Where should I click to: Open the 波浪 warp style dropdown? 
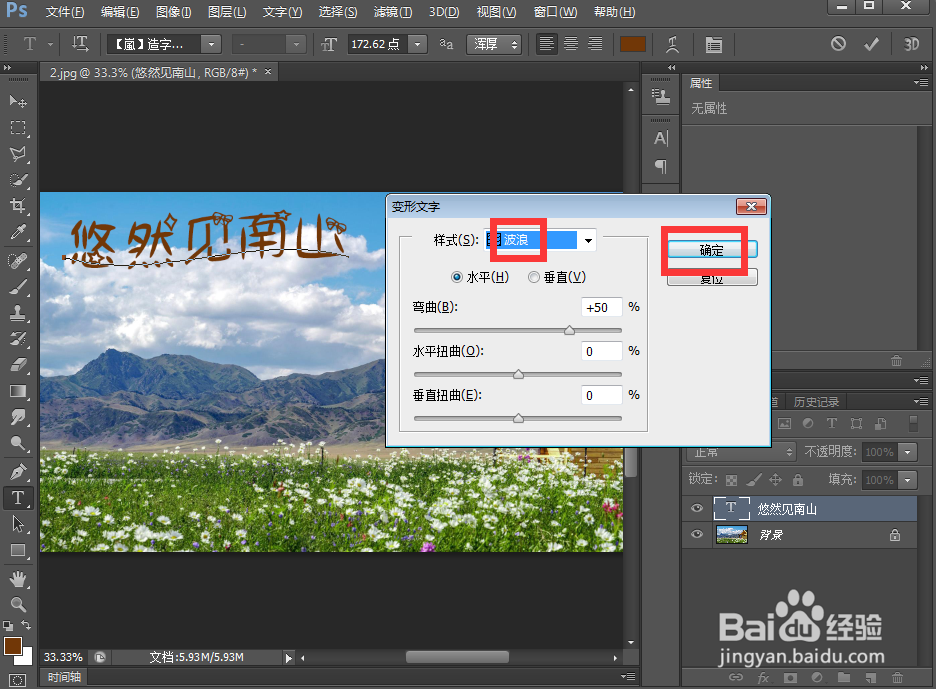pos(588,240)
